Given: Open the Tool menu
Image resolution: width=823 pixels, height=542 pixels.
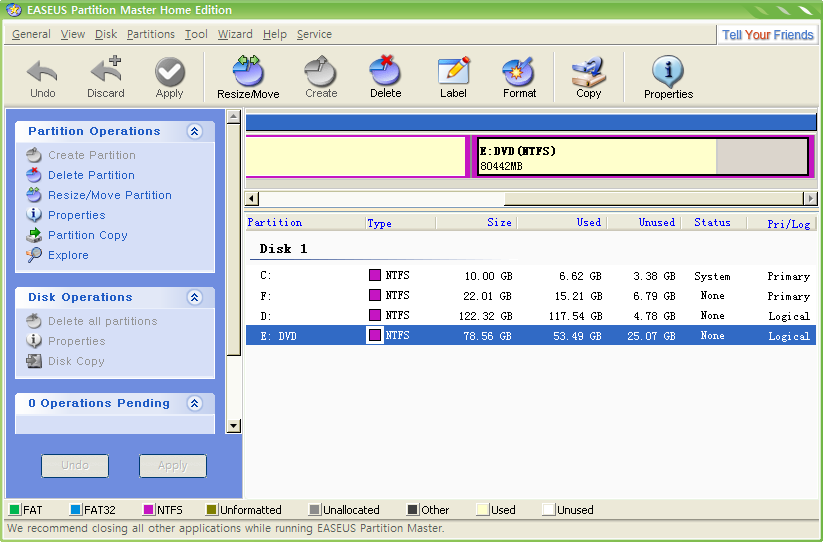Looking at the screenshot, I should pos(196,34).
